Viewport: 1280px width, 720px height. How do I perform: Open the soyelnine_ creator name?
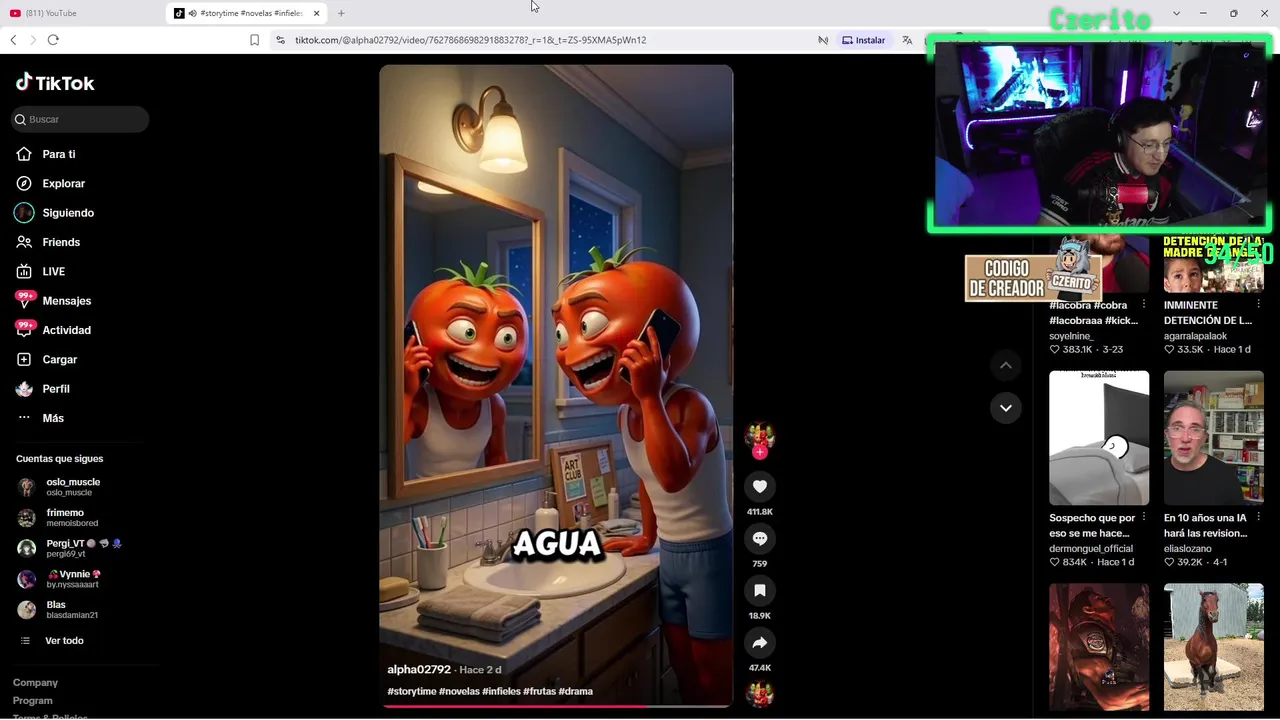coord(1071,336)
